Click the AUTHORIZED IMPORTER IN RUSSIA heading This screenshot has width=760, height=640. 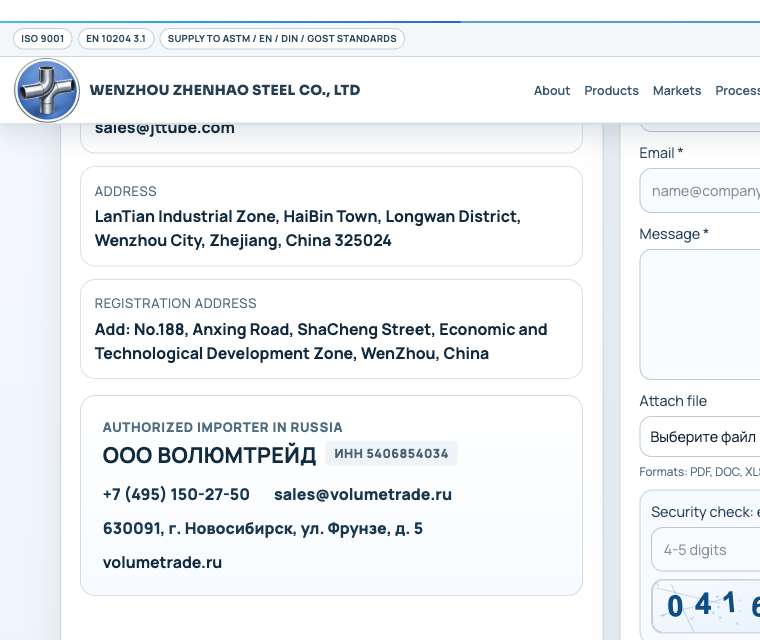[222, 427]
